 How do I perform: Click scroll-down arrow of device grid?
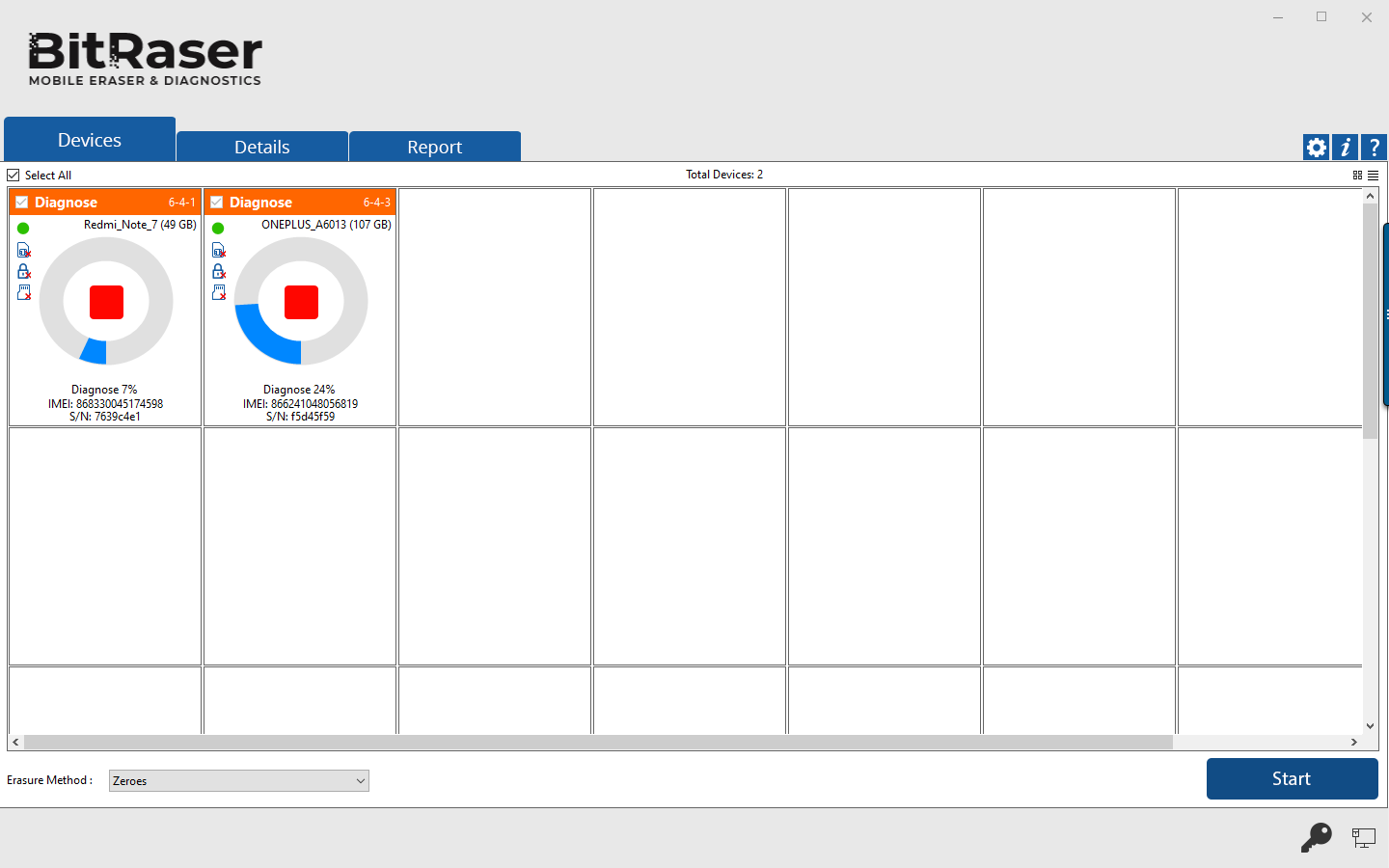[x=1370, y=726]
